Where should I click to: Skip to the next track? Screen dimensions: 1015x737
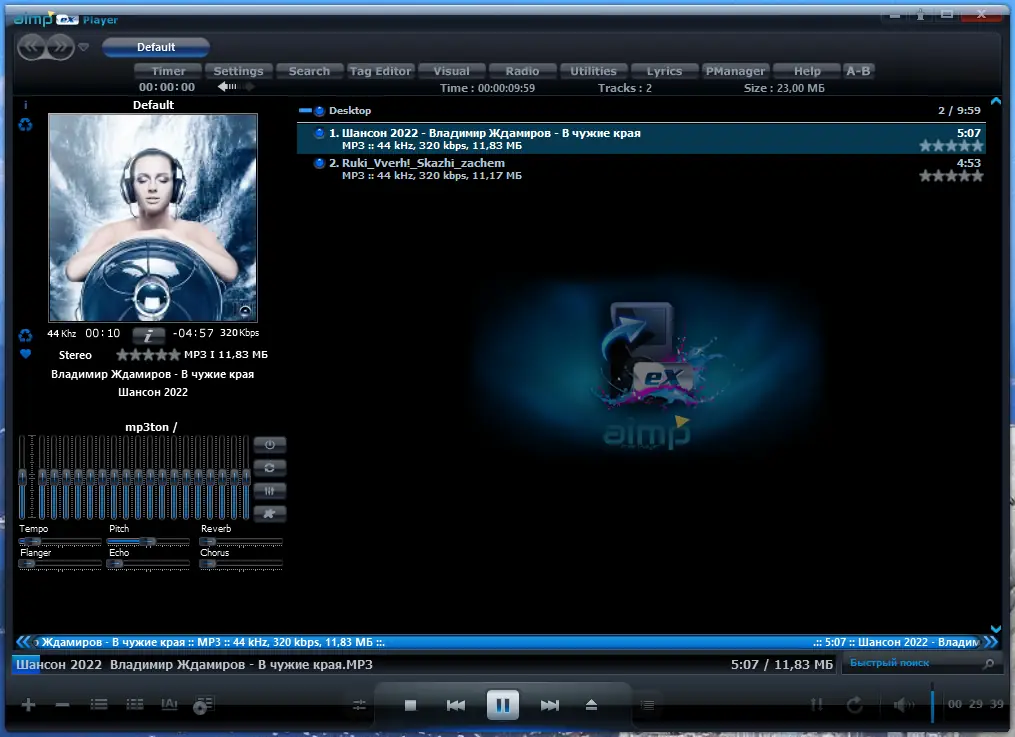[550, 705]
